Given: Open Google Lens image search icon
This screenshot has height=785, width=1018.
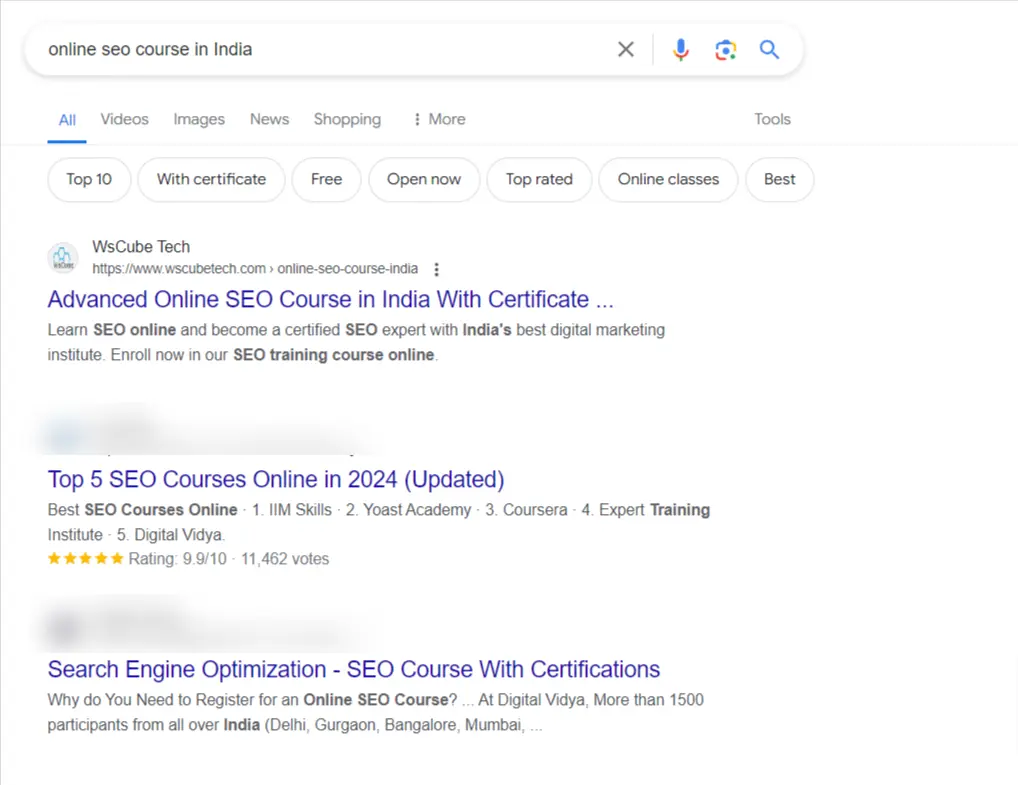Looking at the screenshot, I should tap(725, 50).
